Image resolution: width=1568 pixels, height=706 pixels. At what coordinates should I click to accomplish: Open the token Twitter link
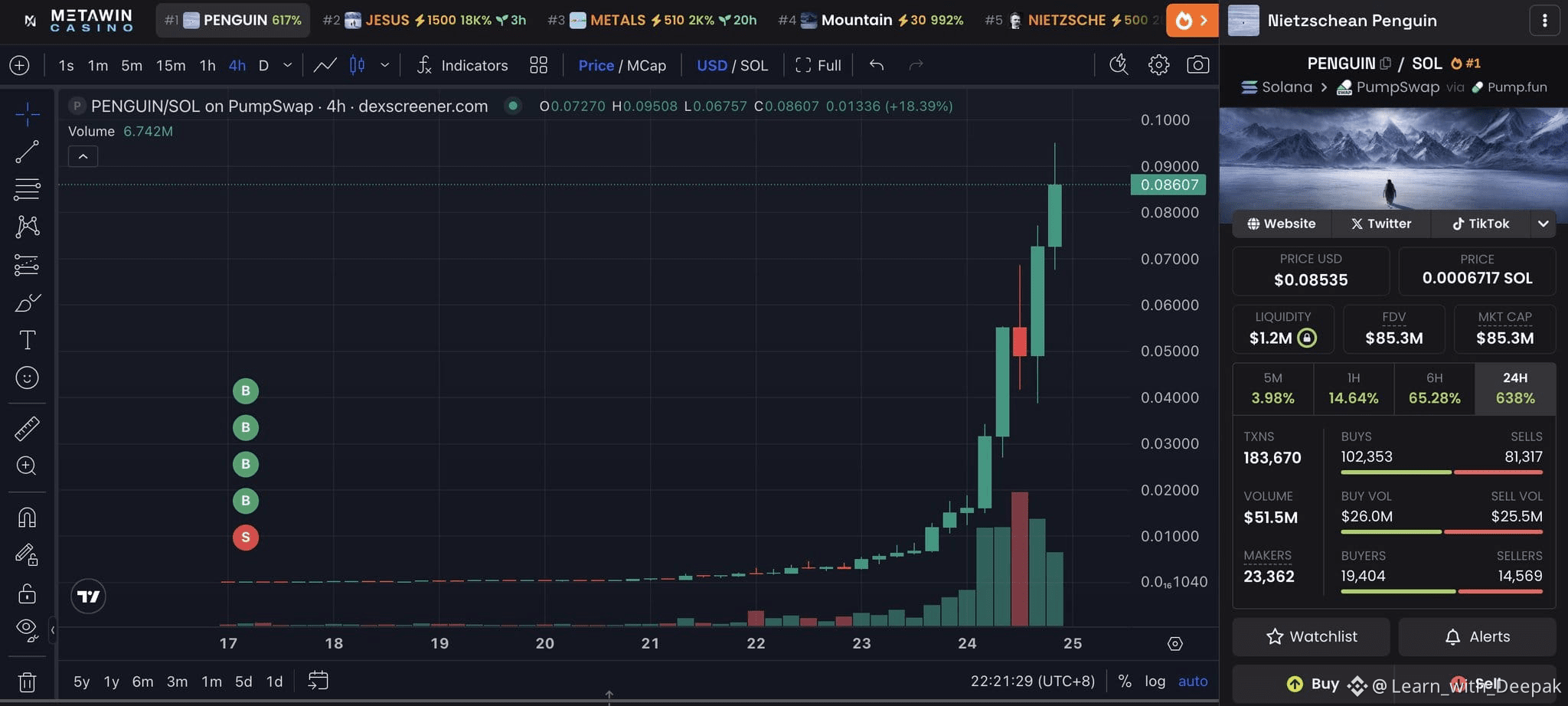pos(1380,224)
